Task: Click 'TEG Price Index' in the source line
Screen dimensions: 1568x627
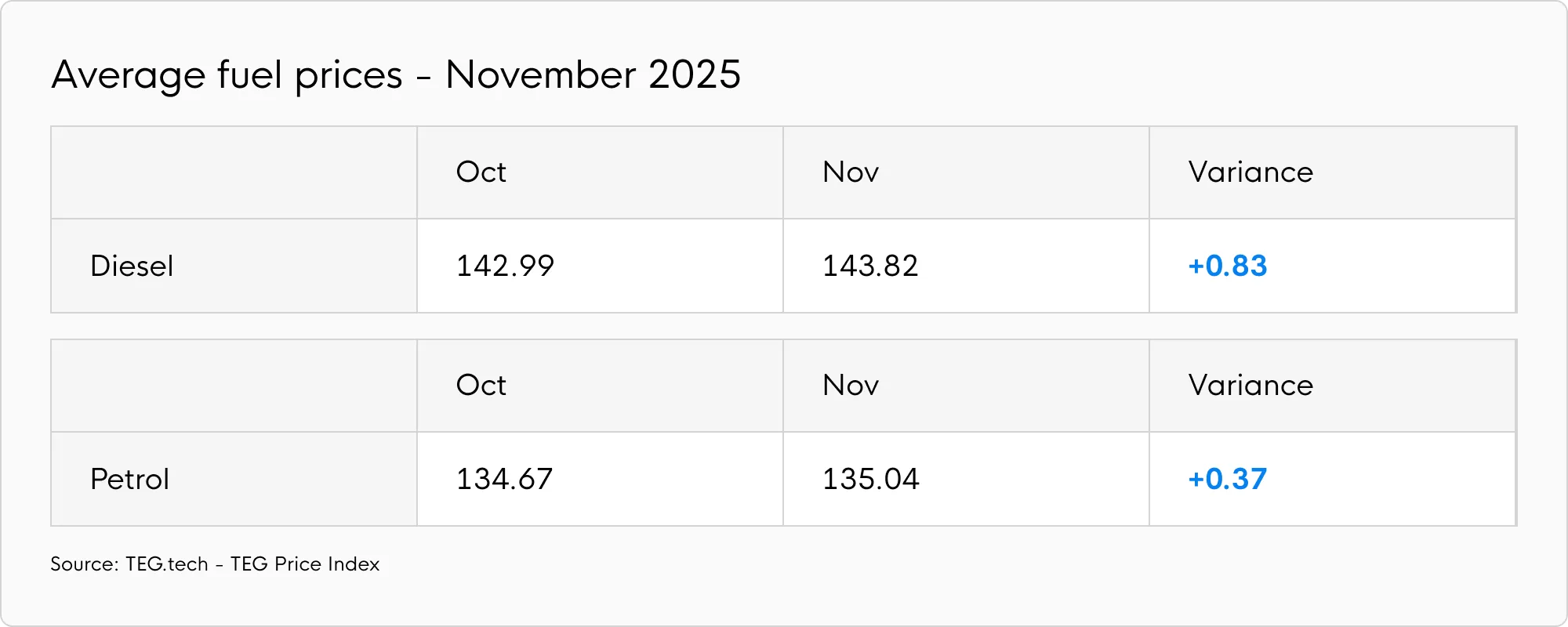Action: pyautogui.click(x=305, y=564)
